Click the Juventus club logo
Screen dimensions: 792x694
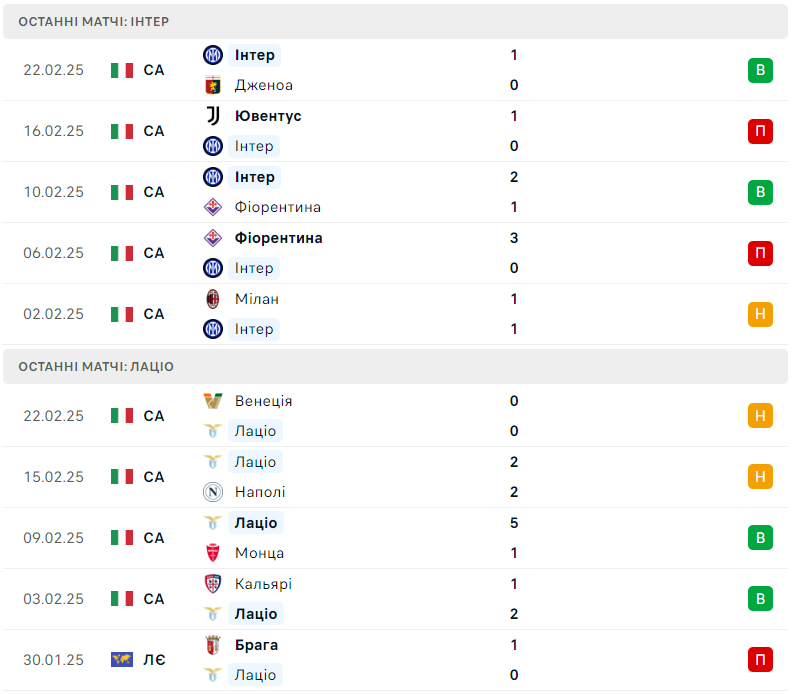point(212,116)
